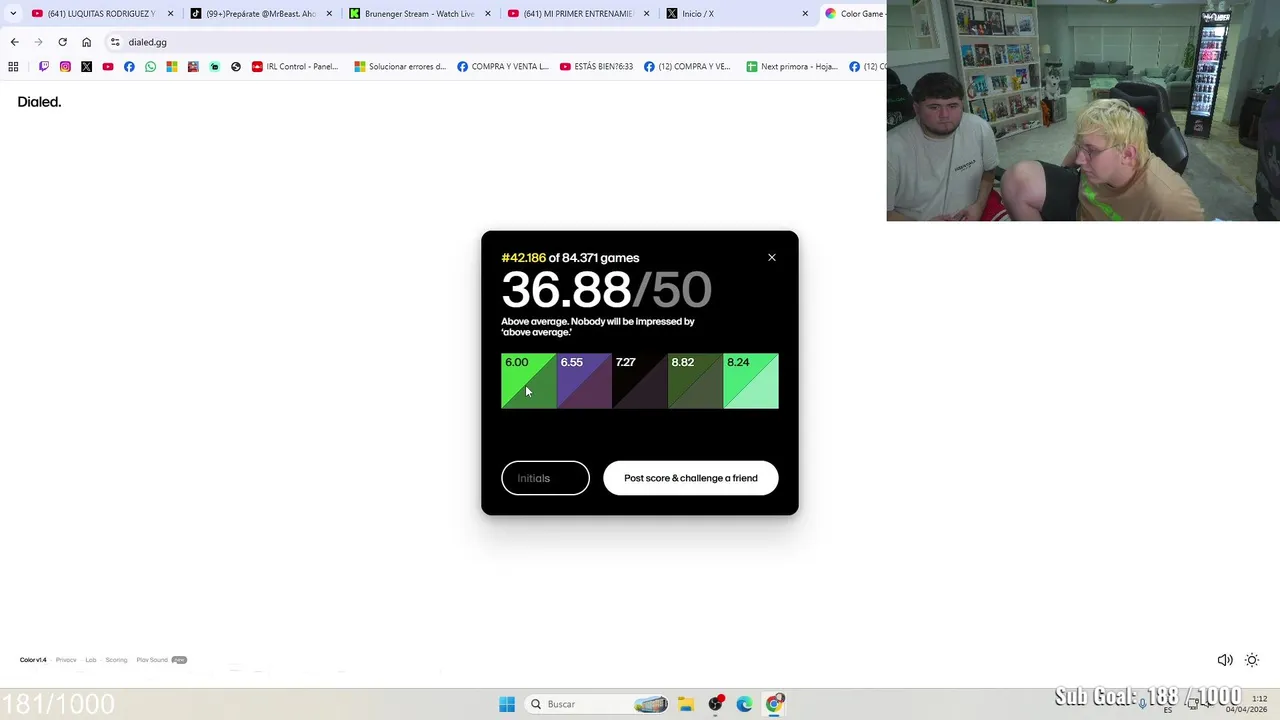Open the Next primora - Hoja bookmark
Viewport: 1280px width, 720px height.
coord(792,67)
